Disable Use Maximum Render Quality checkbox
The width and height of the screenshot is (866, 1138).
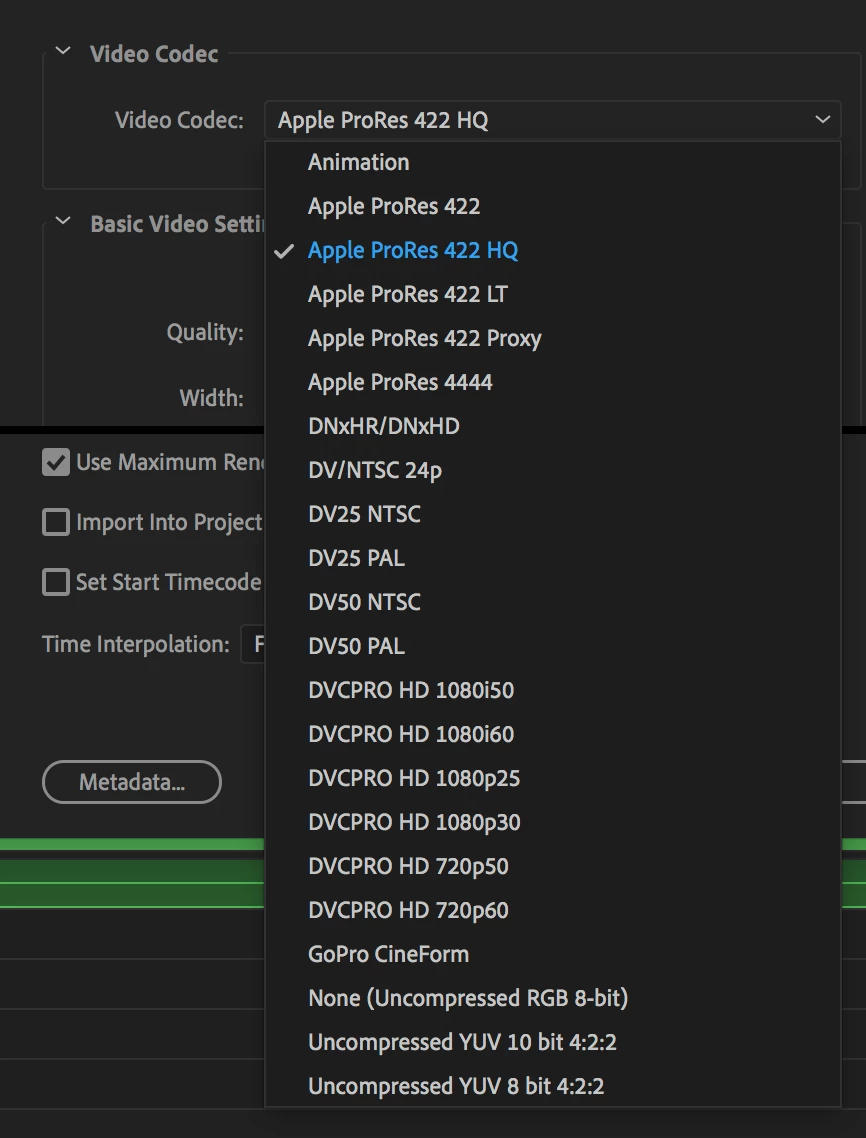56,462
